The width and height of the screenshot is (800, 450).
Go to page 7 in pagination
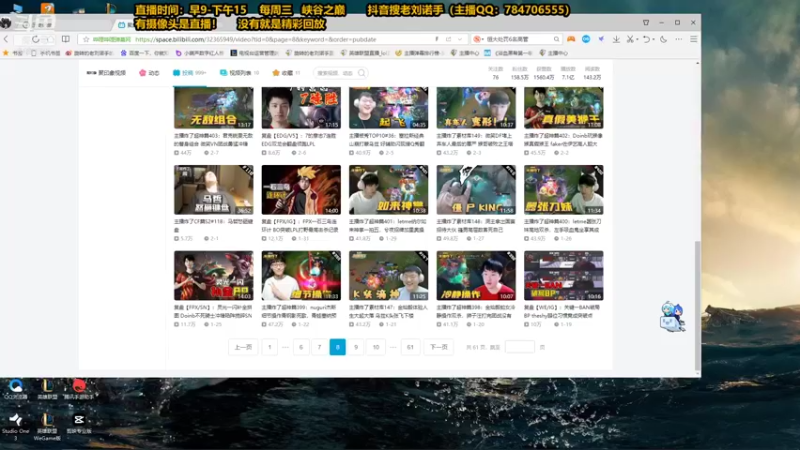[319, 347]
